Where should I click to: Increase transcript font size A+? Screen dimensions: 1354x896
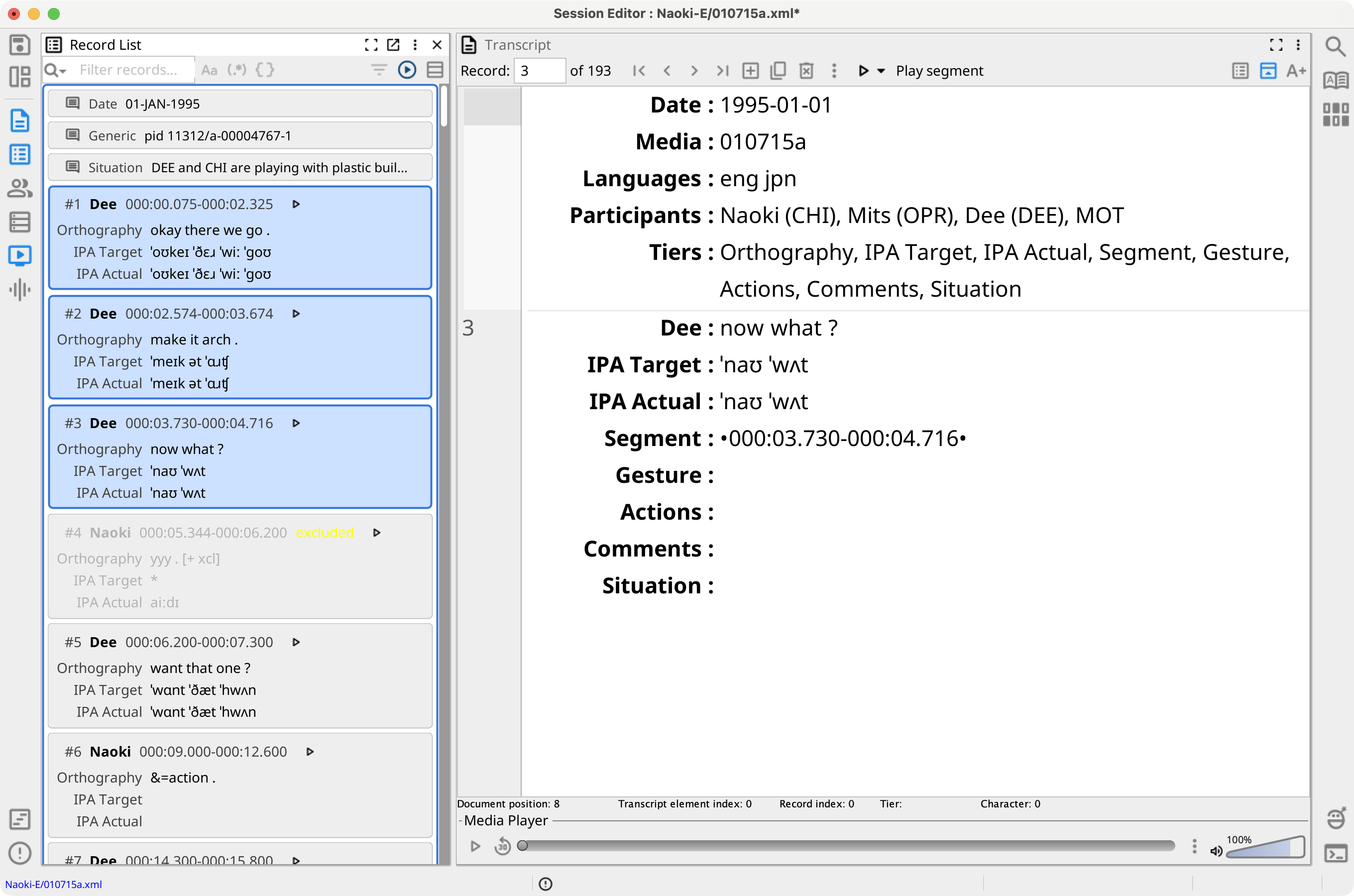point(1296,71)
